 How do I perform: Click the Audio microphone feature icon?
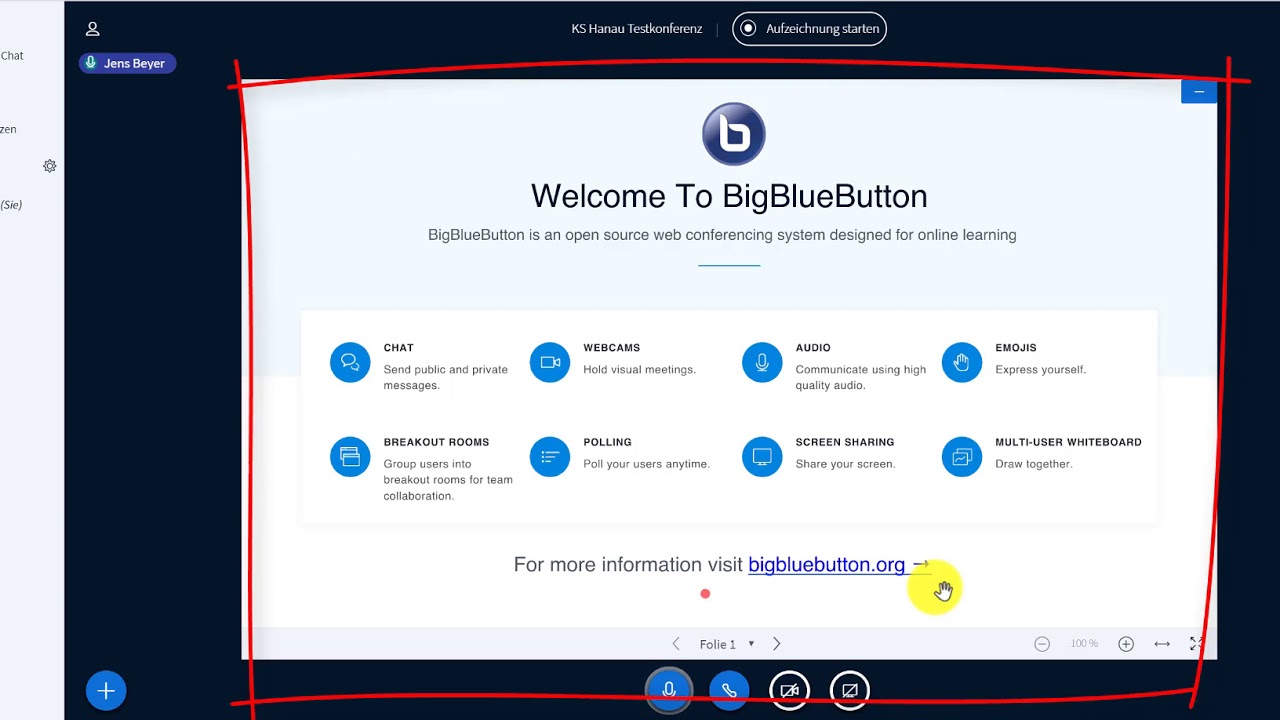point(762,362)
